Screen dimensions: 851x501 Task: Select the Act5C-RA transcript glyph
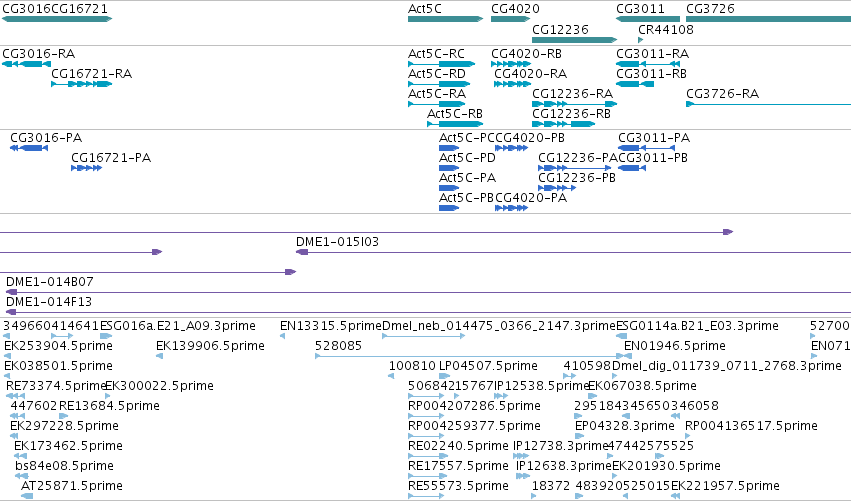pyautogui.click(x=436, y=104)
